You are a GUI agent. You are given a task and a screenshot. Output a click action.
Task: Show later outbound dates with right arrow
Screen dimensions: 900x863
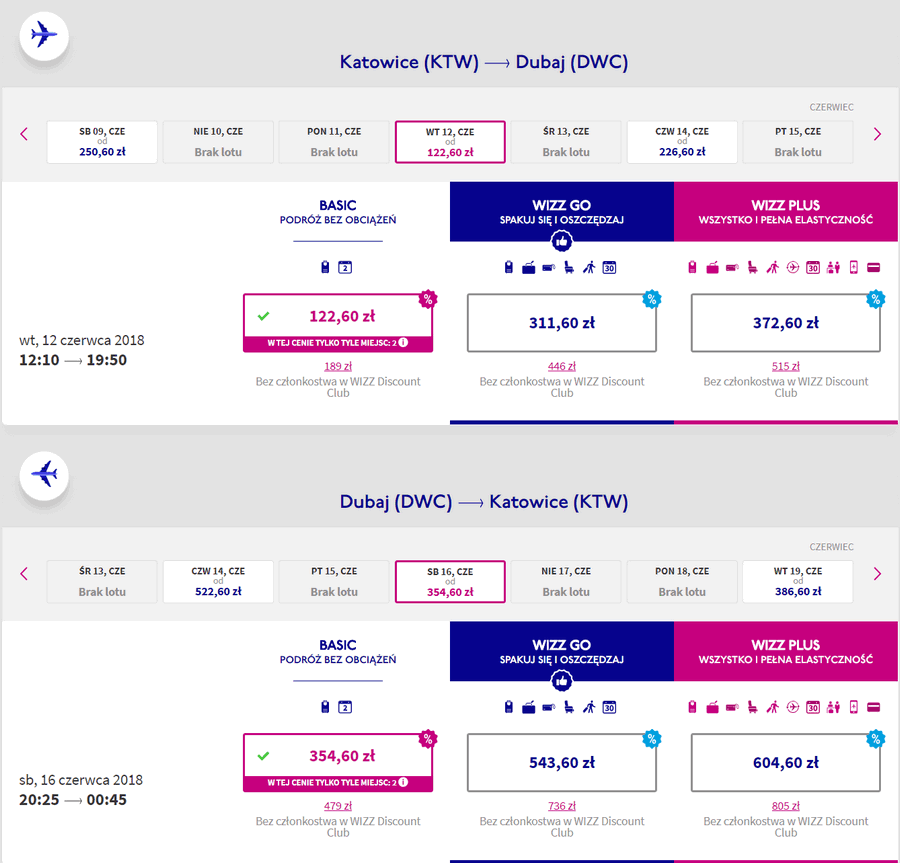[877, 134]
